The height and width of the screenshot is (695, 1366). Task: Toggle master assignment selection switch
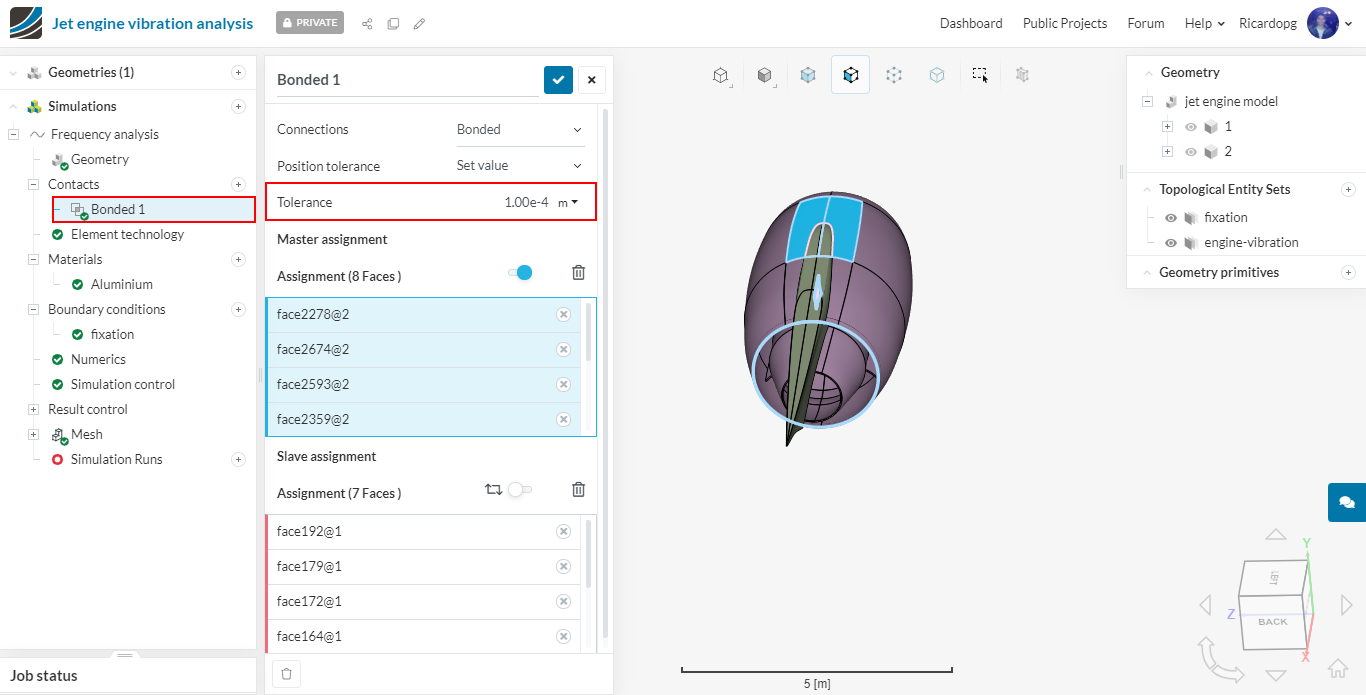coord(520,272)
